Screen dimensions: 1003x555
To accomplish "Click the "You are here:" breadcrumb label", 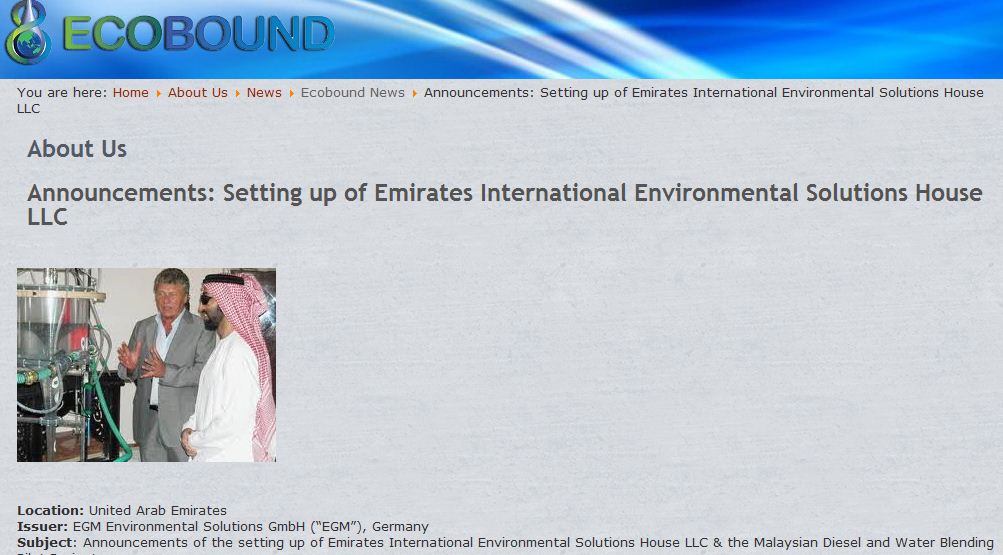I will (x=61, y=93).
